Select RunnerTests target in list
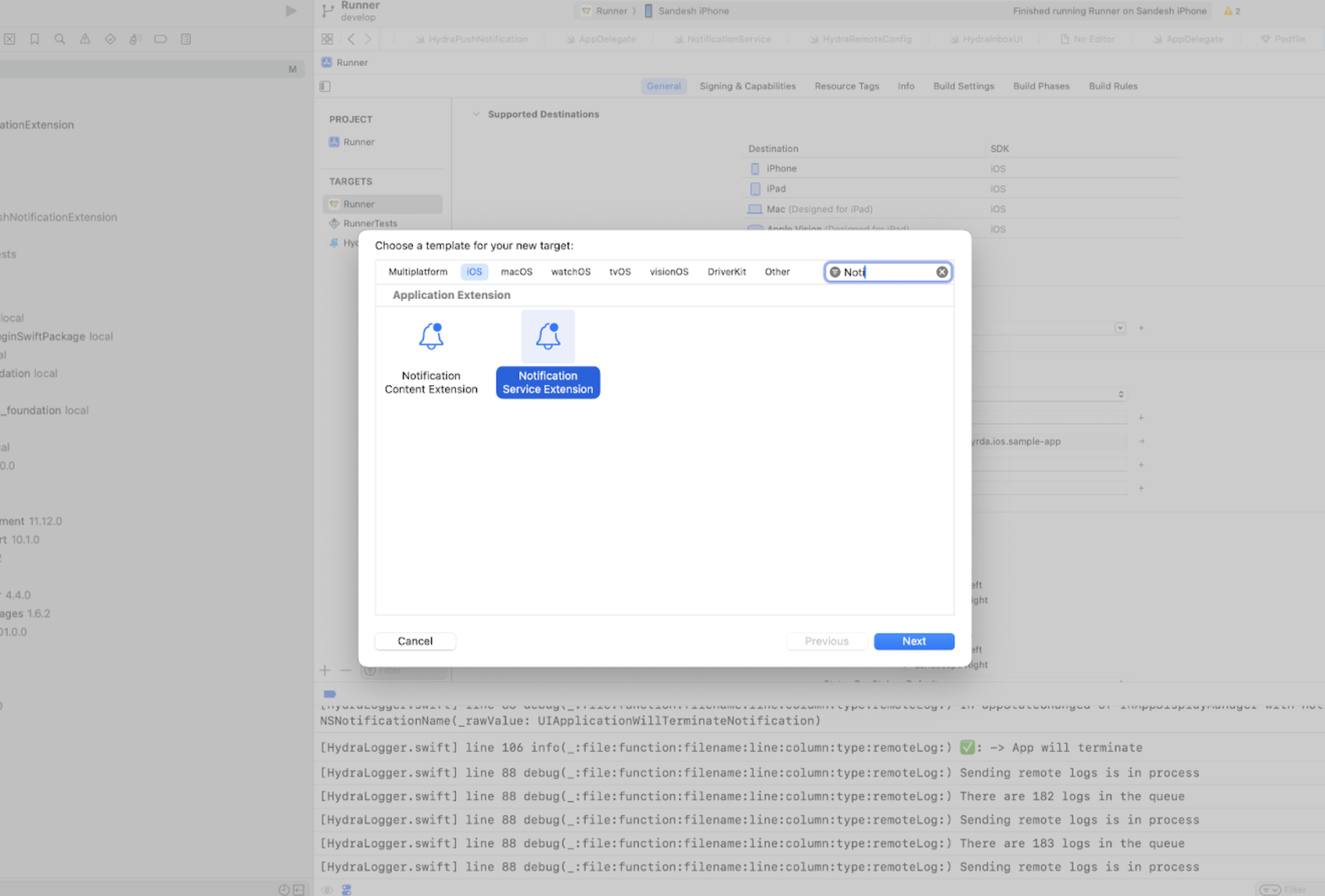Viewport: 1325px width, 896px height. 370,223
